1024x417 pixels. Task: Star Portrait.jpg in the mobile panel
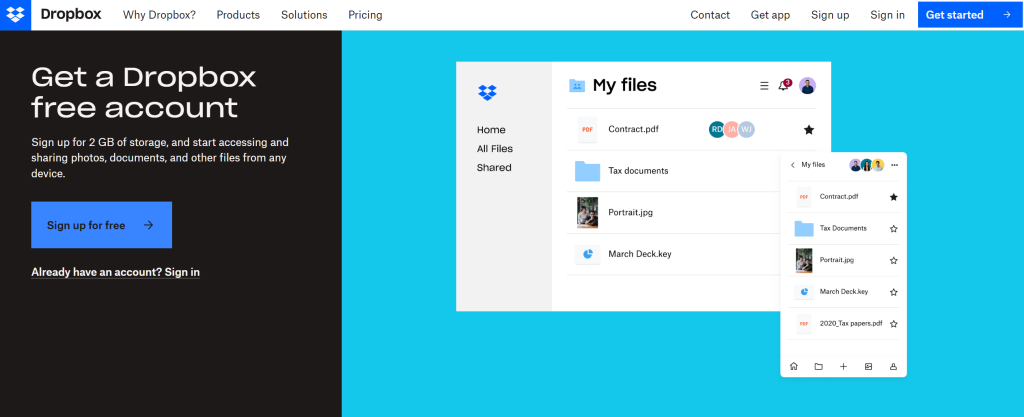tap(894, 260)
